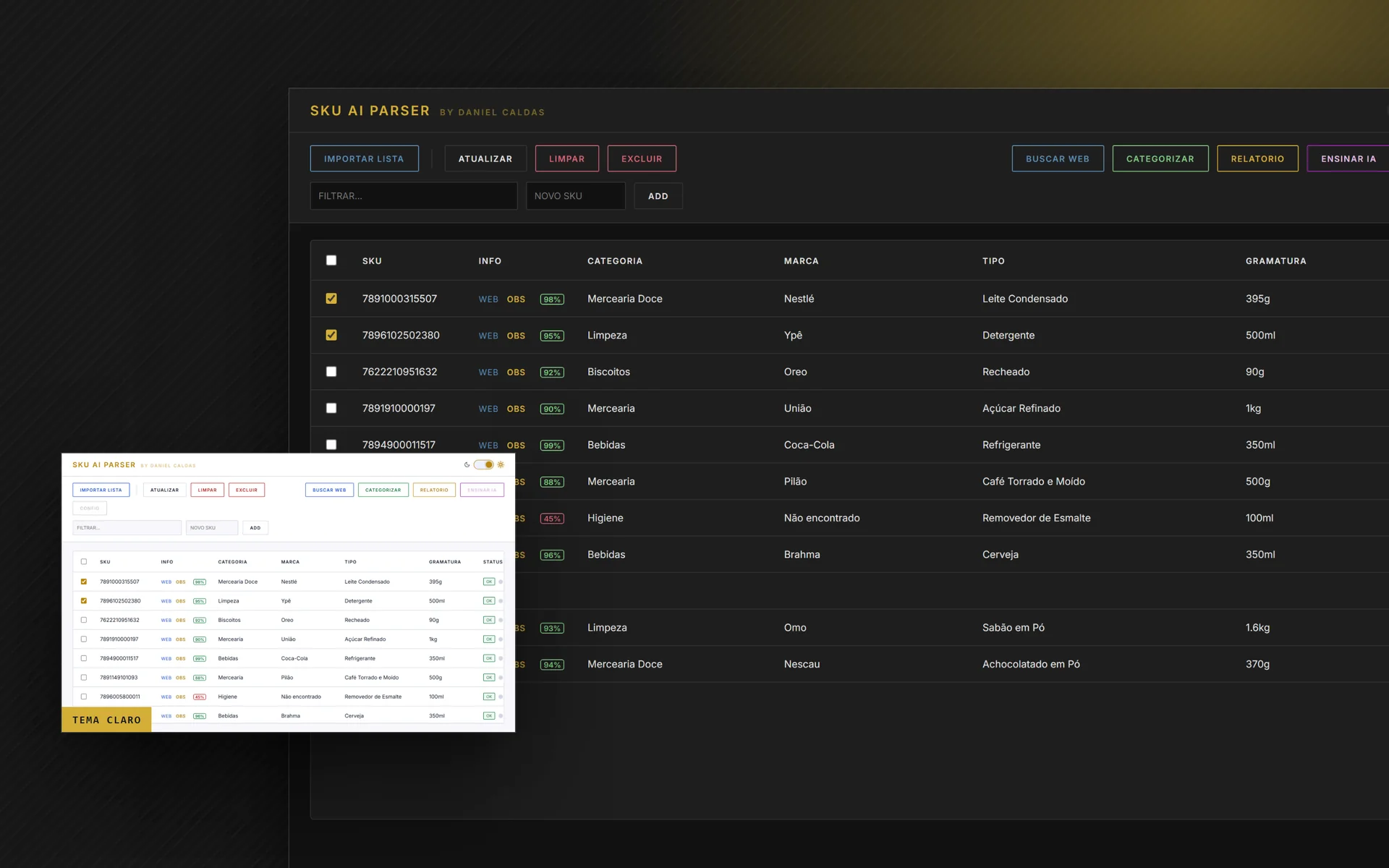Click the STATUS column header in light preview
Image resolution: width=1389 pixels, height=868 pixels.
(x=493, y=562)
